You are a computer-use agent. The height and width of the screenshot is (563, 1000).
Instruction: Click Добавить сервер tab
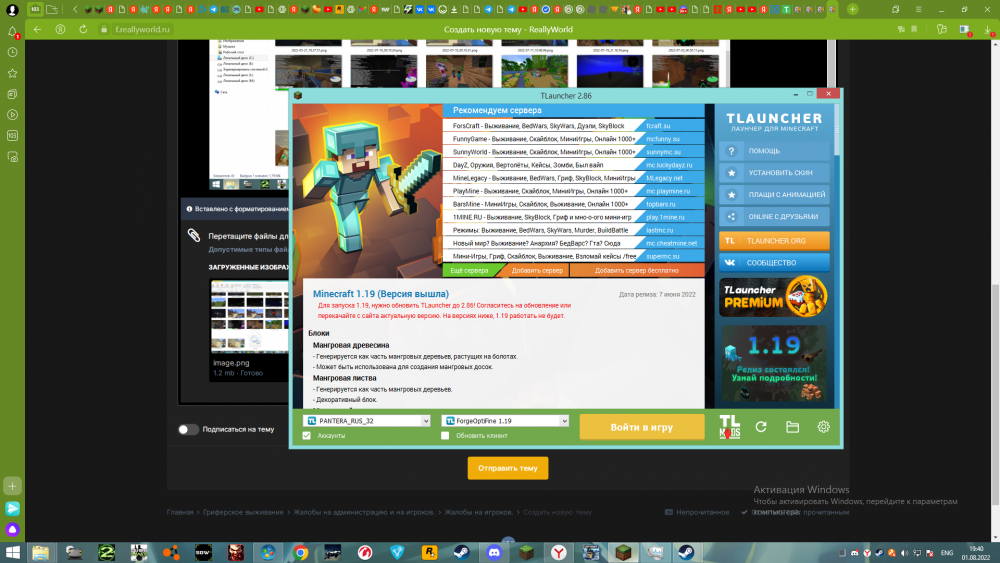[537, 270]
